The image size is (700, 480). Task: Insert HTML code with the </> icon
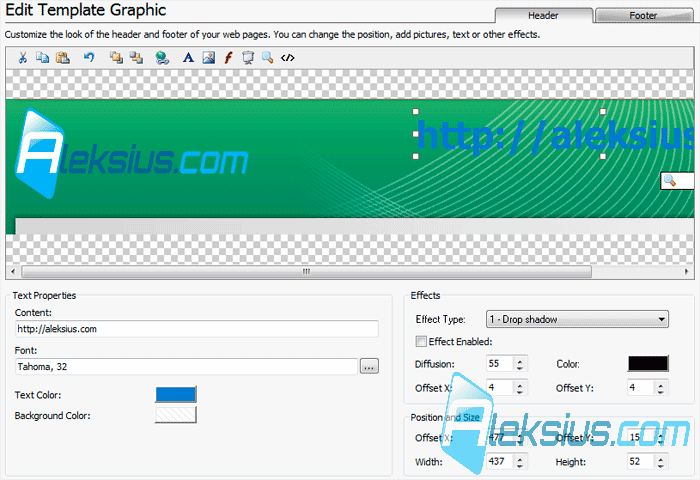point(288,58)
